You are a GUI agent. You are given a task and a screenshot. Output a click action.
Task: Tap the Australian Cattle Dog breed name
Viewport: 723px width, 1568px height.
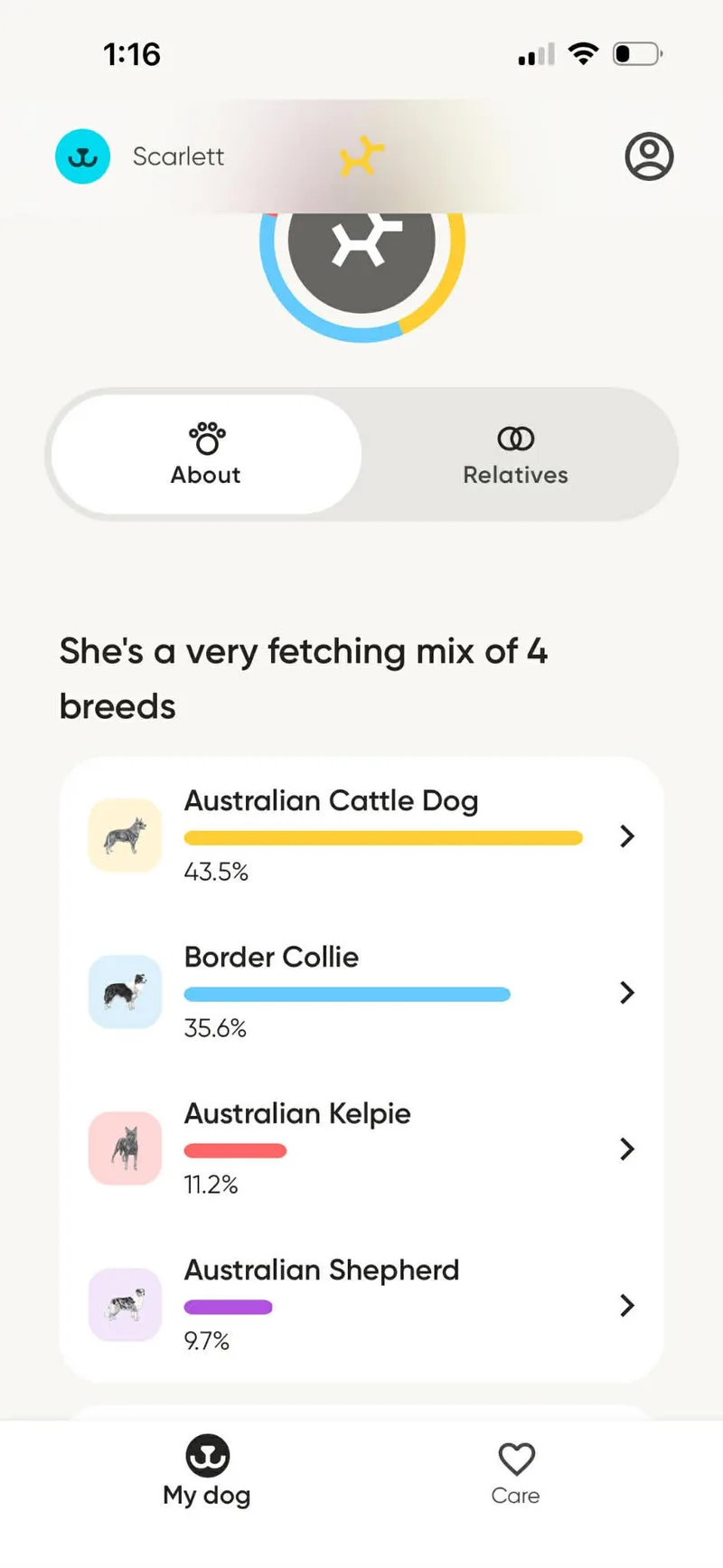[331, 801]
